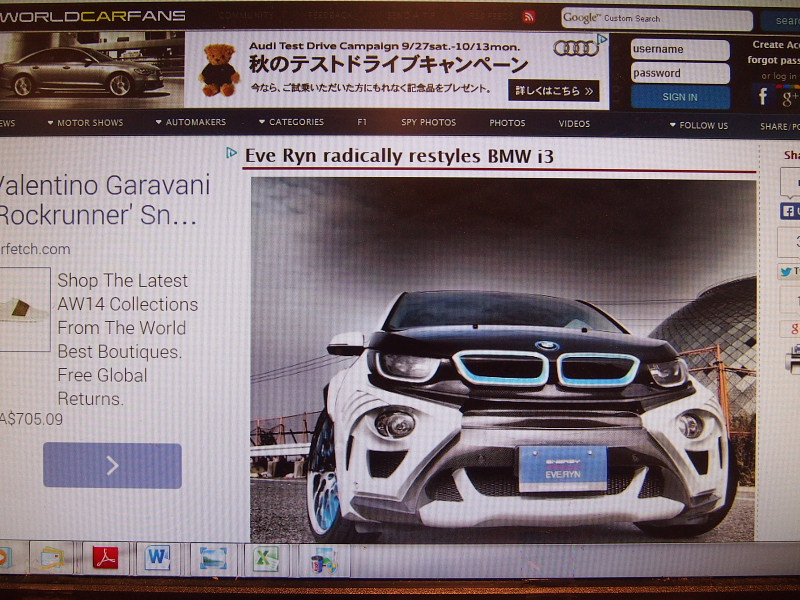Click the teddy bear image in Audi ad
Viewport: 800px width, 600px height.
pyautogui.click(x=219, y=70)
